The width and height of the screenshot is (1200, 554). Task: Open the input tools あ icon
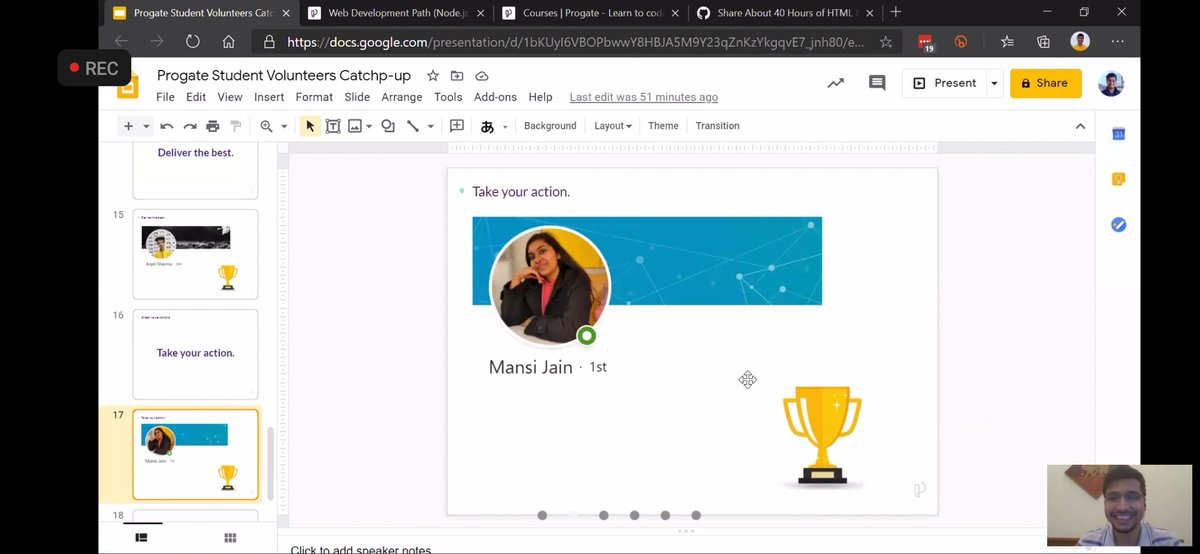pyautogui.click(x=488, y=126)
